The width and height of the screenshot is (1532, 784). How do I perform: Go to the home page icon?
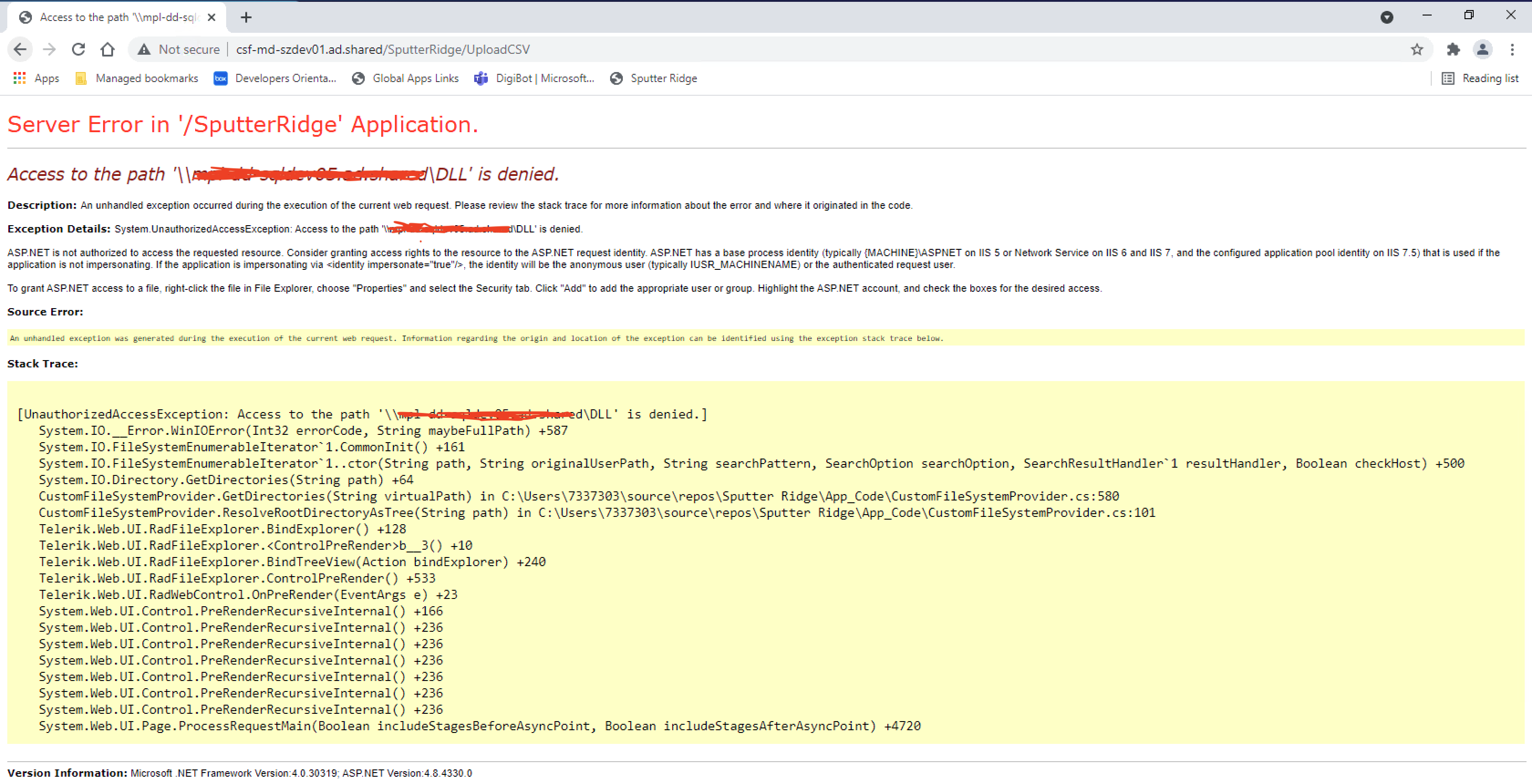108,49
